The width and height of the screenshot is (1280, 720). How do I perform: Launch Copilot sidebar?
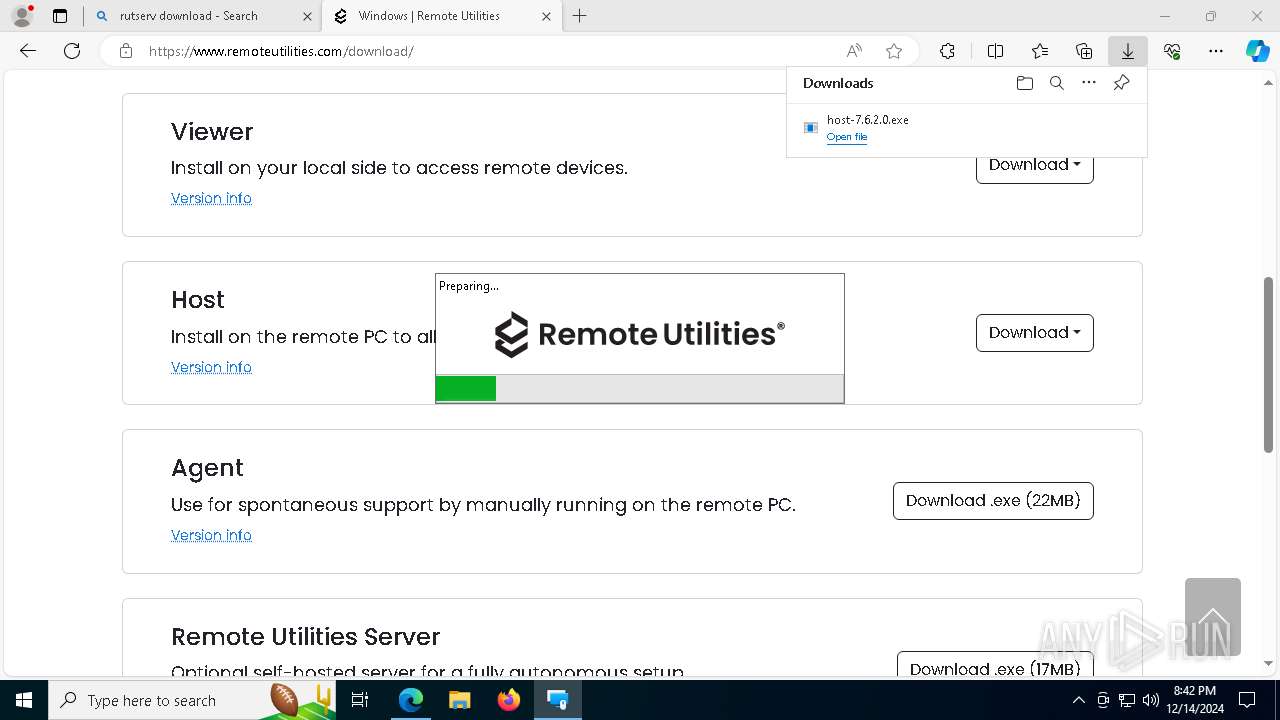pyautogui.click(x=1257, y=51)
